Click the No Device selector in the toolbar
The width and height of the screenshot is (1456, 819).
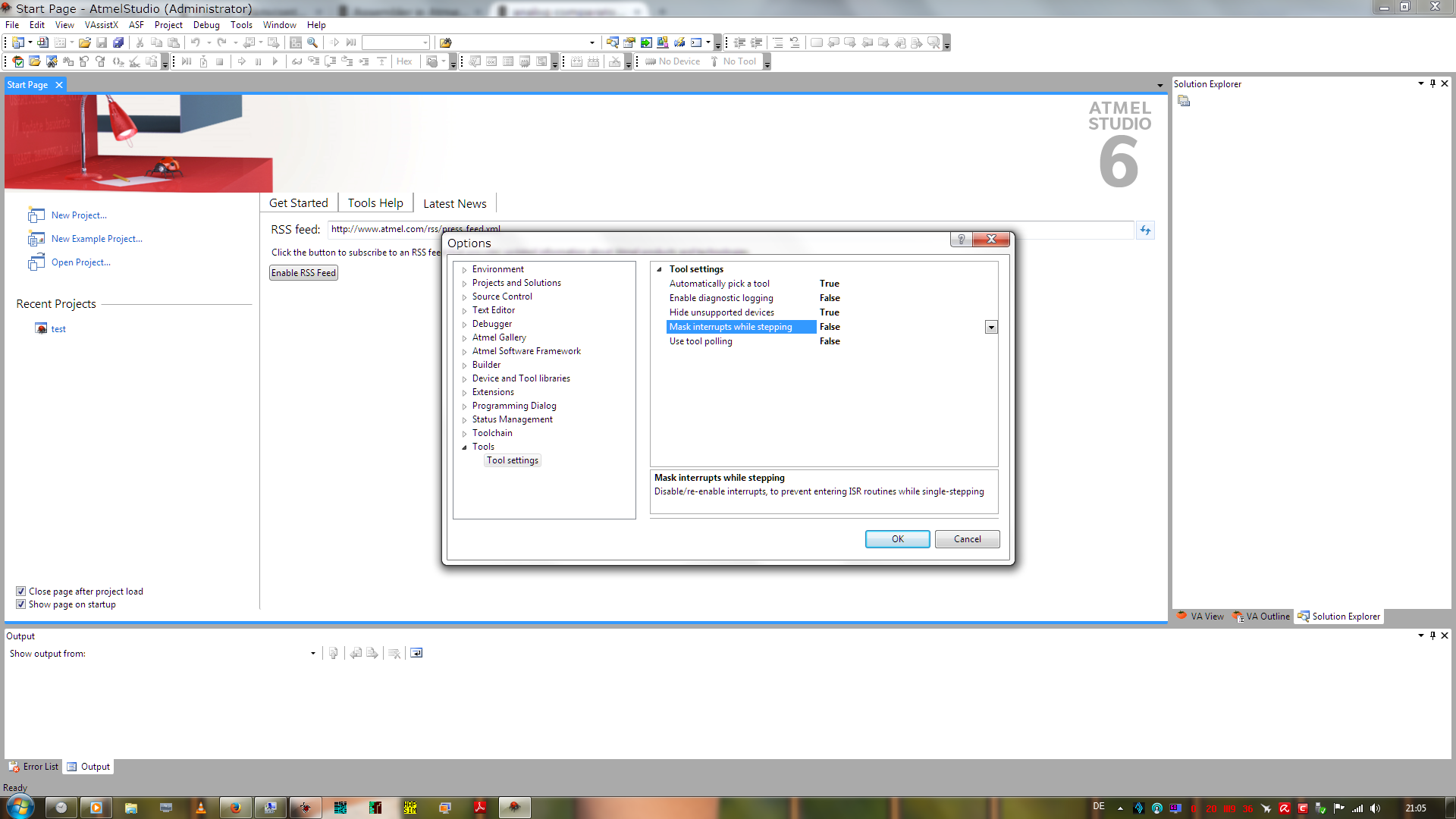click(673, 61)
